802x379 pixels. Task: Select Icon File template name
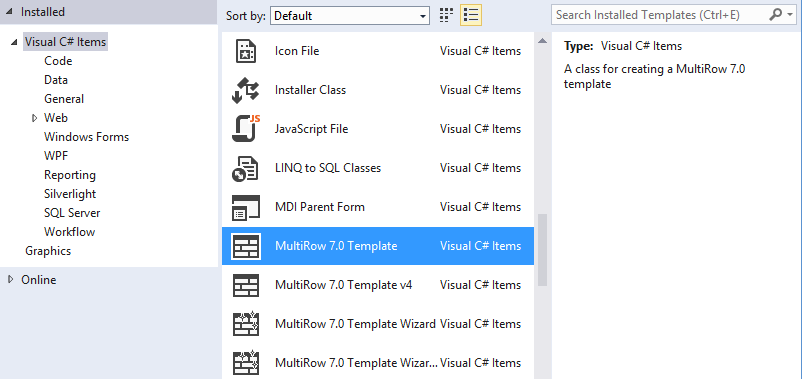[x=297, y=51]
